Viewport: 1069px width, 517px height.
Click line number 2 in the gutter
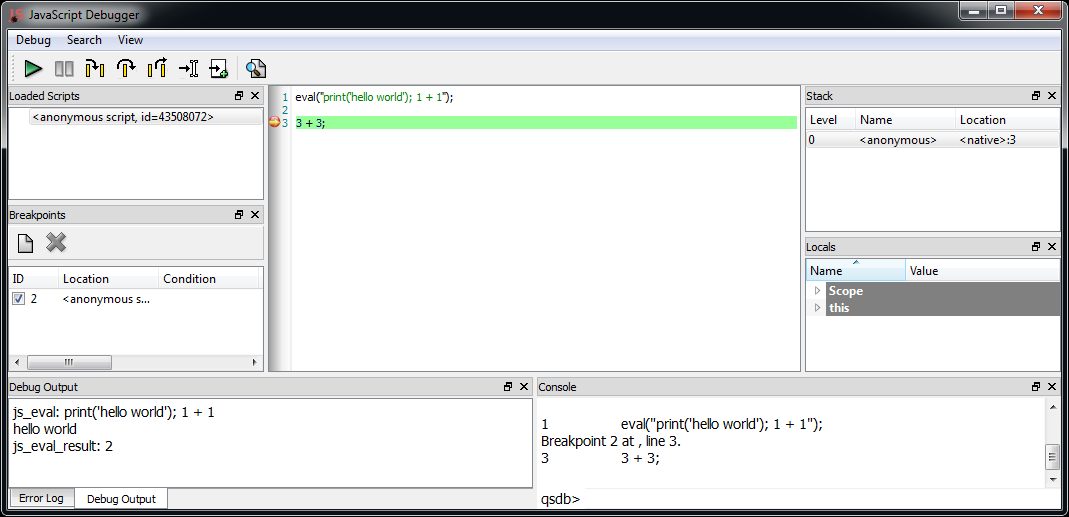[x=285, y=110]
